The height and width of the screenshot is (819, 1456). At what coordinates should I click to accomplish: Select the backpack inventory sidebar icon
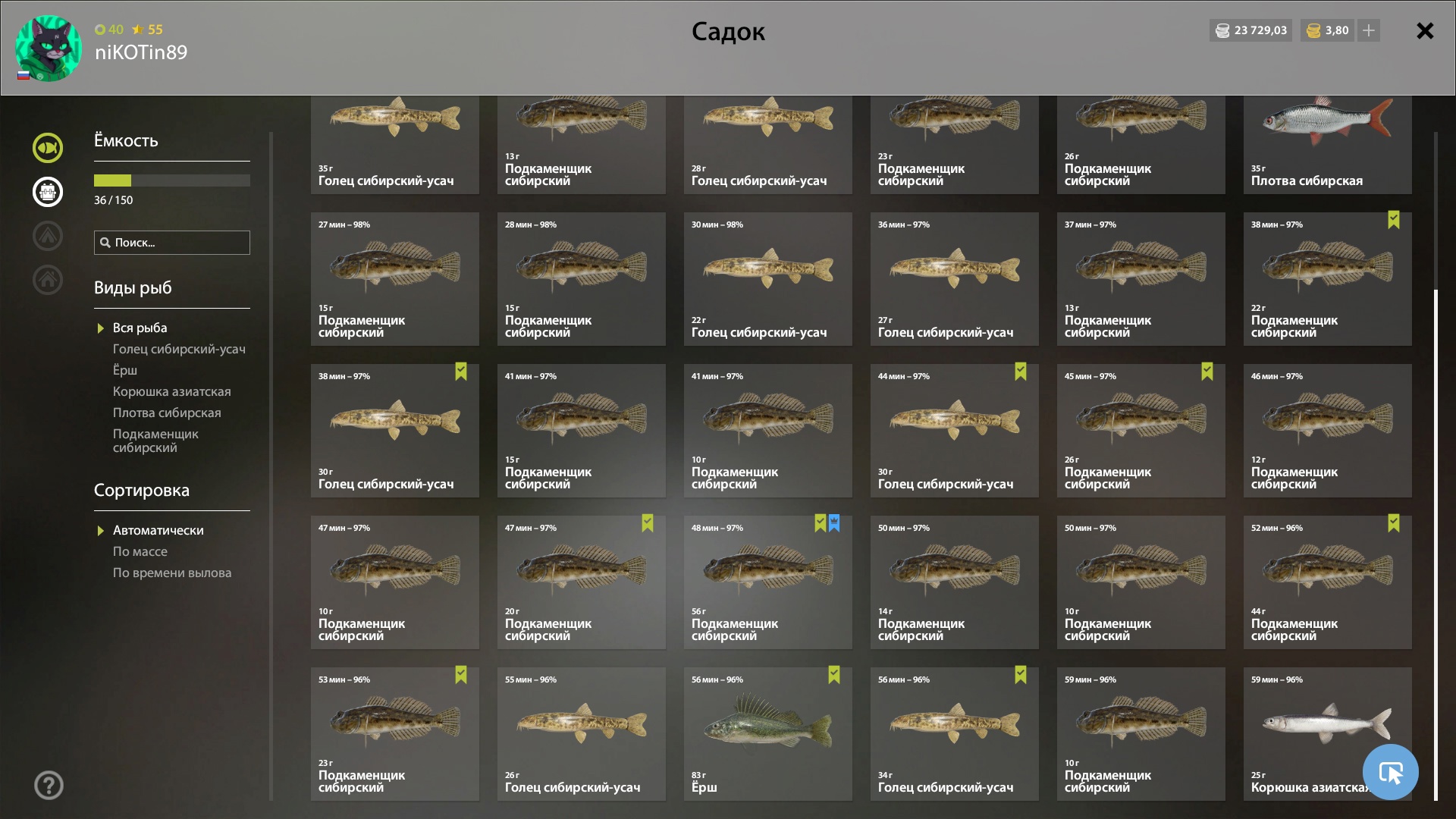[x=48, y=192]
